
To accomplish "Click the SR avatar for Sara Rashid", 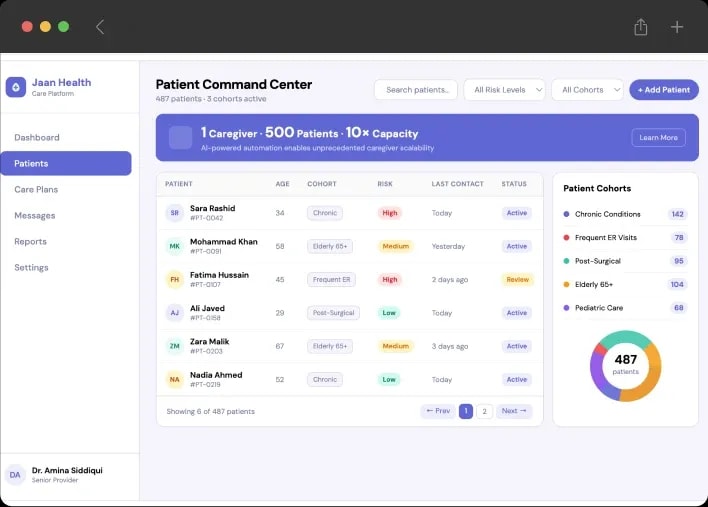I will point(174,213).
